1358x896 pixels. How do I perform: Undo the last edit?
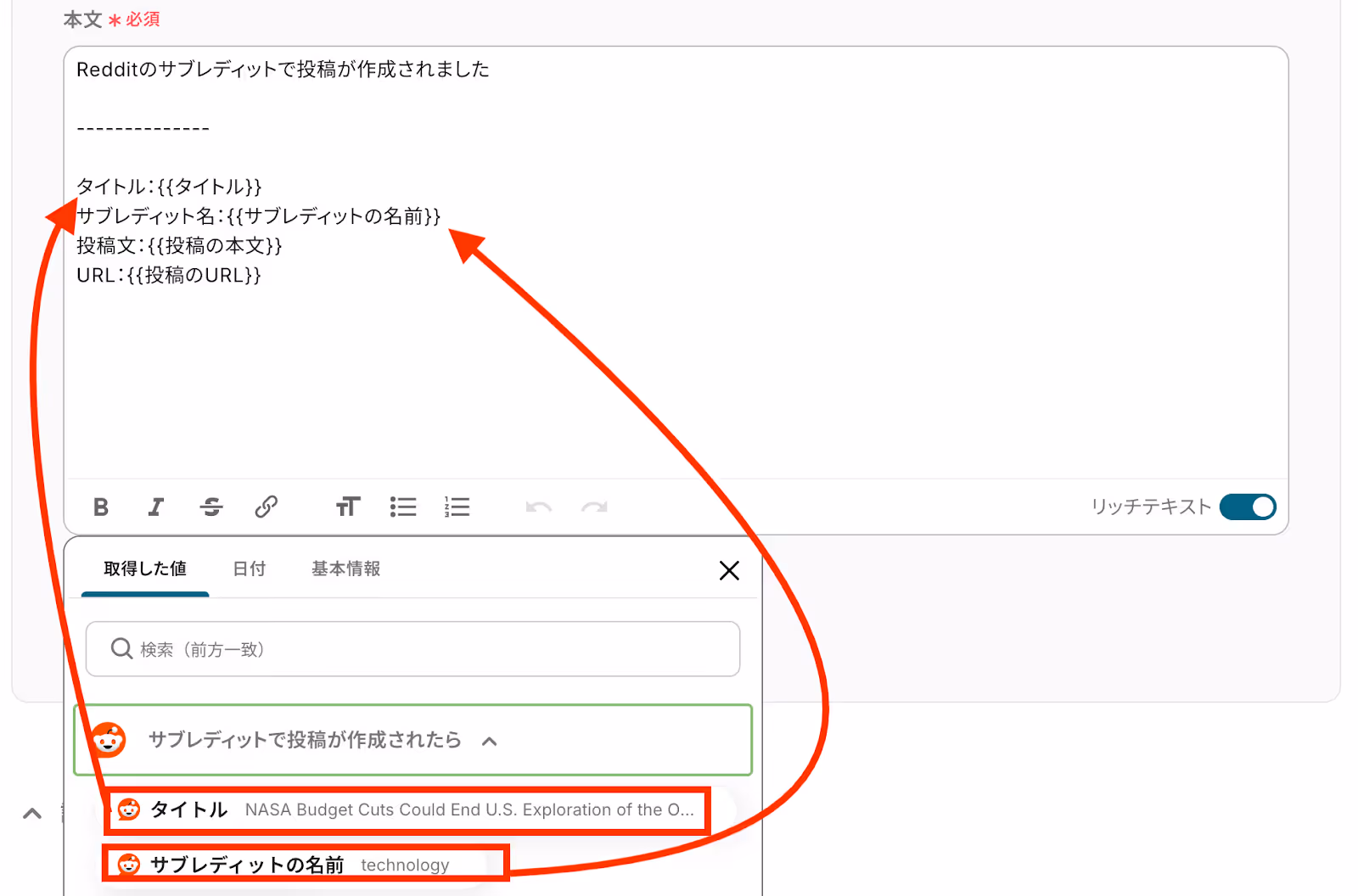point(539,507)
